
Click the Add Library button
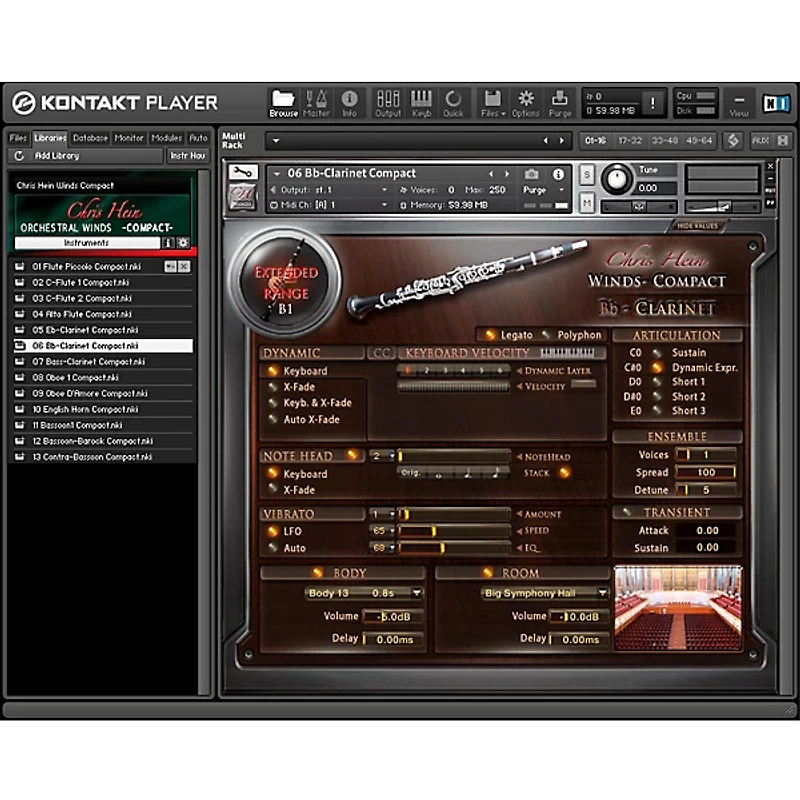point(86,156)
